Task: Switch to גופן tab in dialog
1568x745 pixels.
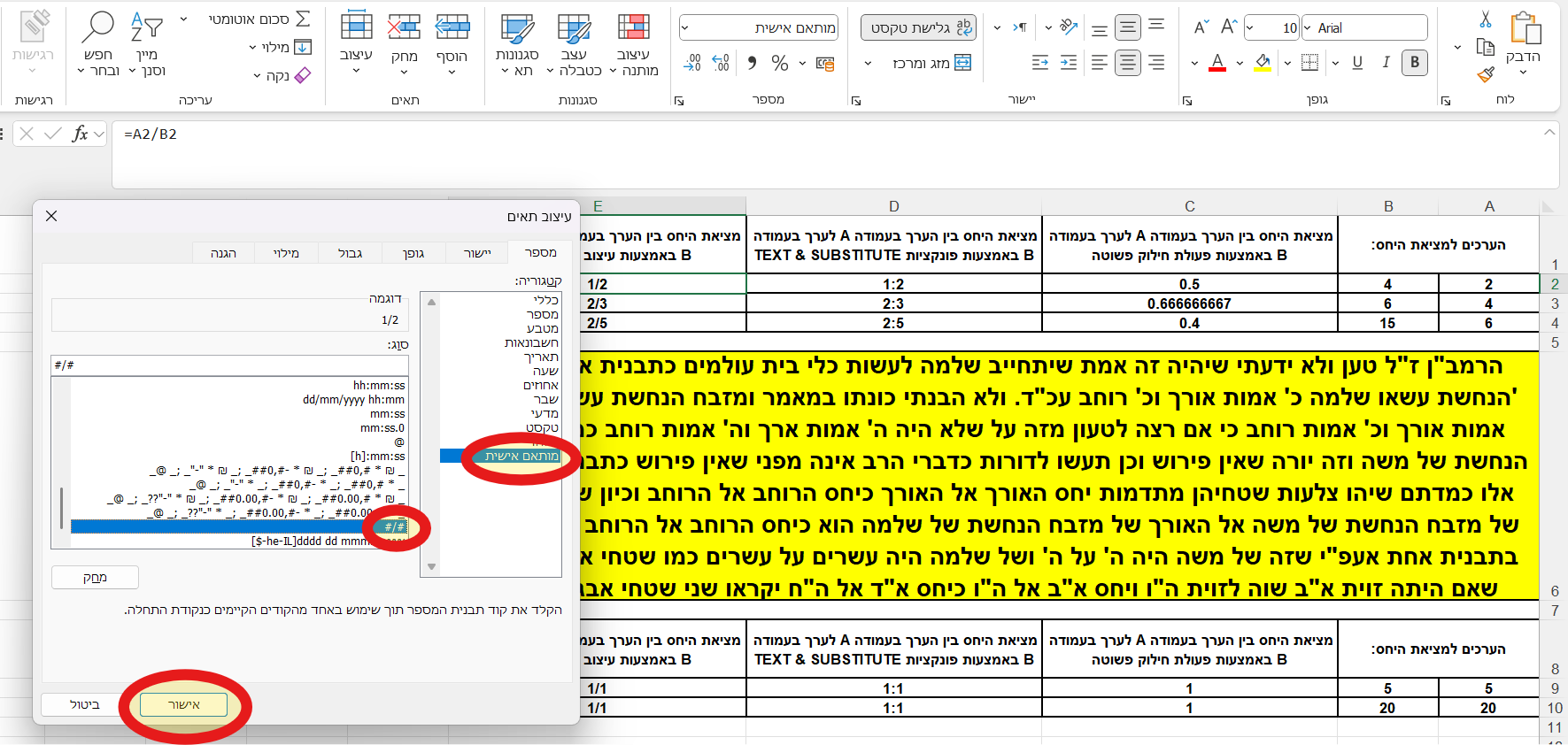Action: 413,253
